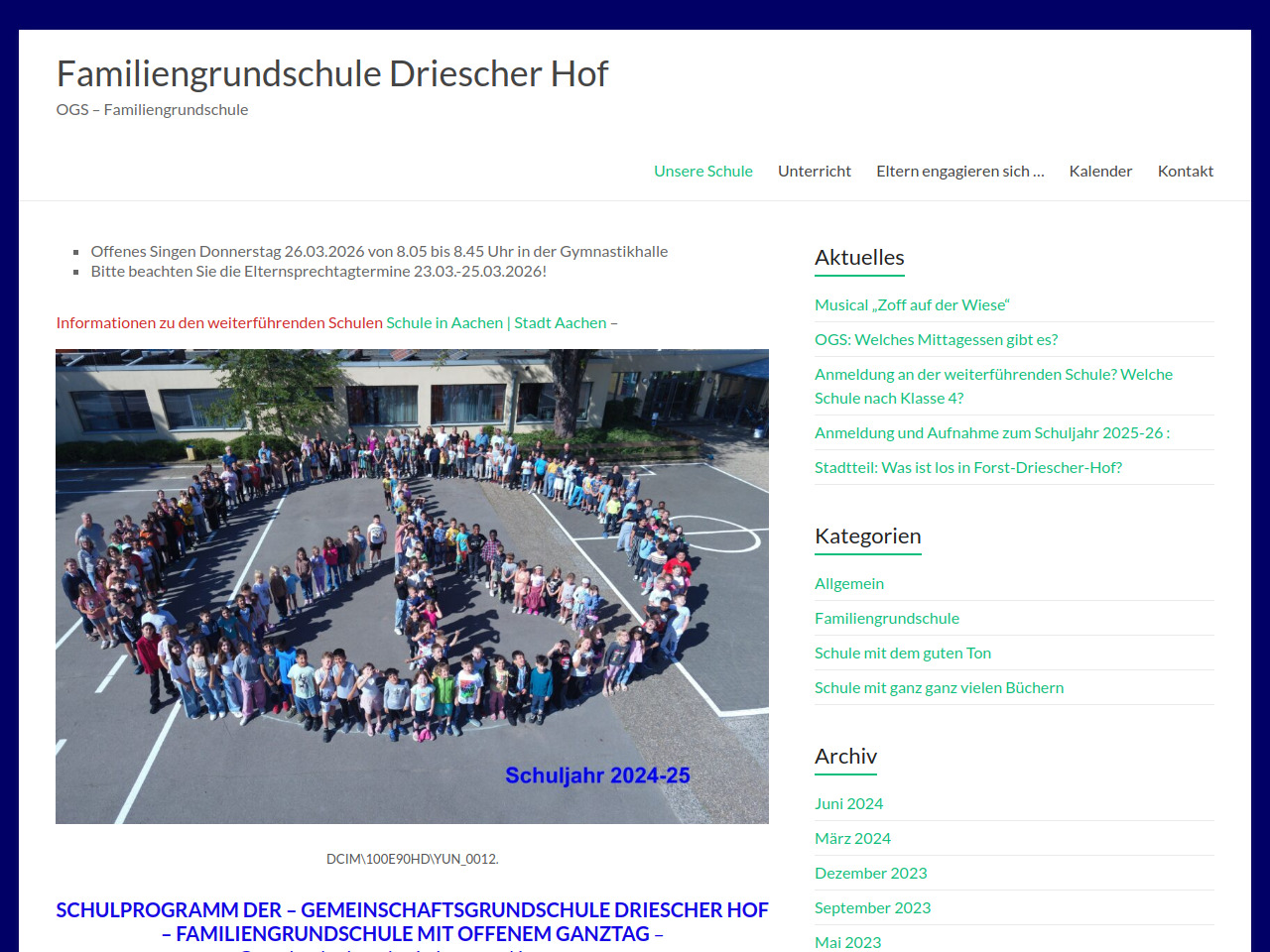Open the Unterricht navigation menu
Screen dimensions: 1270x952
(x=814, y=171)
